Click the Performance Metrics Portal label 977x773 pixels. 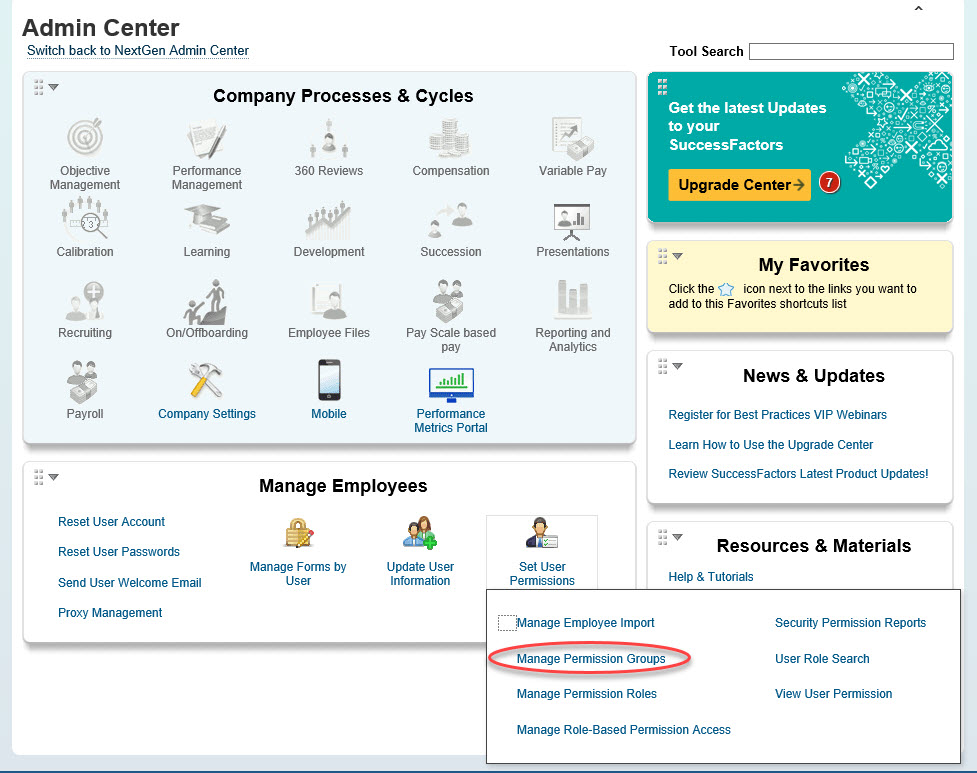(x=450, y=421)
